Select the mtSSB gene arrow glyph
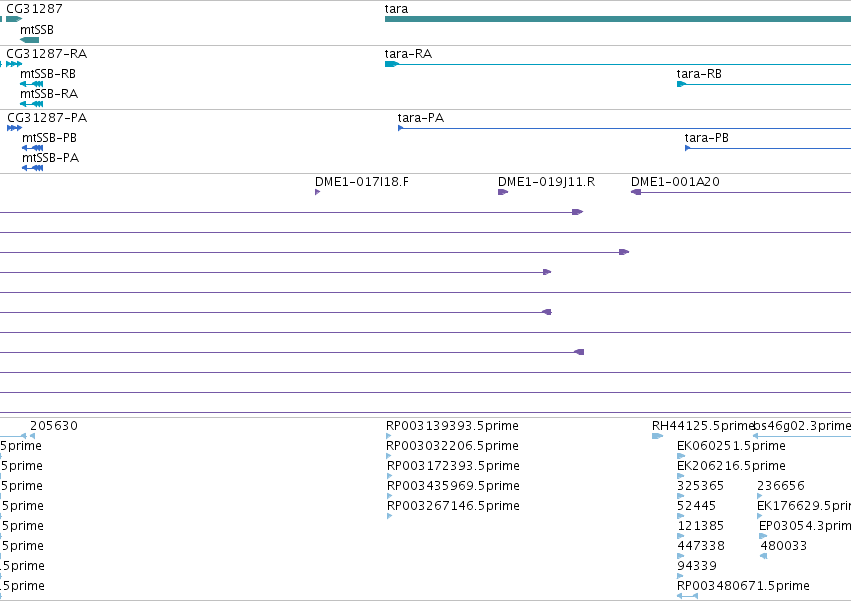The width and height of the screenshot is (851, 601). point(29,40)
